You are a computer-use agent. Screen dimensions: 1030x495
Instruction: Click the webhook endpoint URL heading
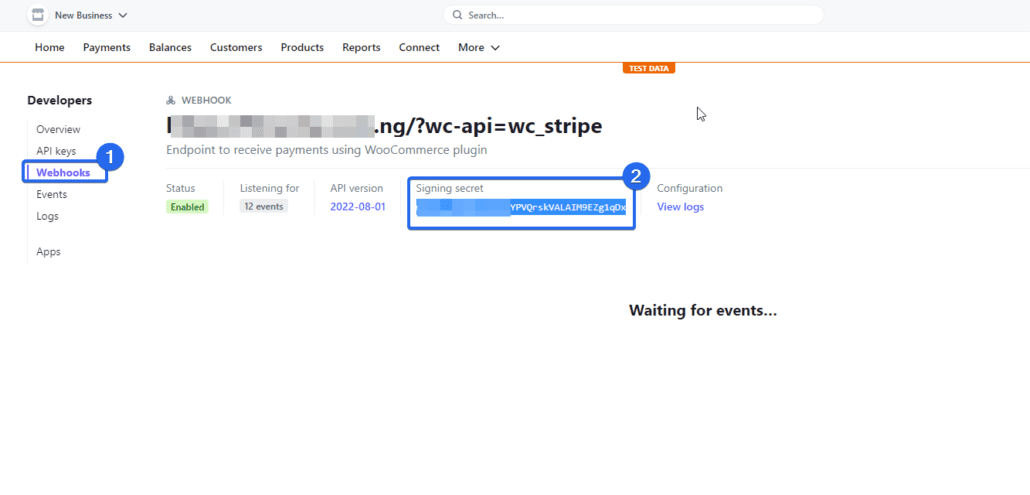[384, 126]
